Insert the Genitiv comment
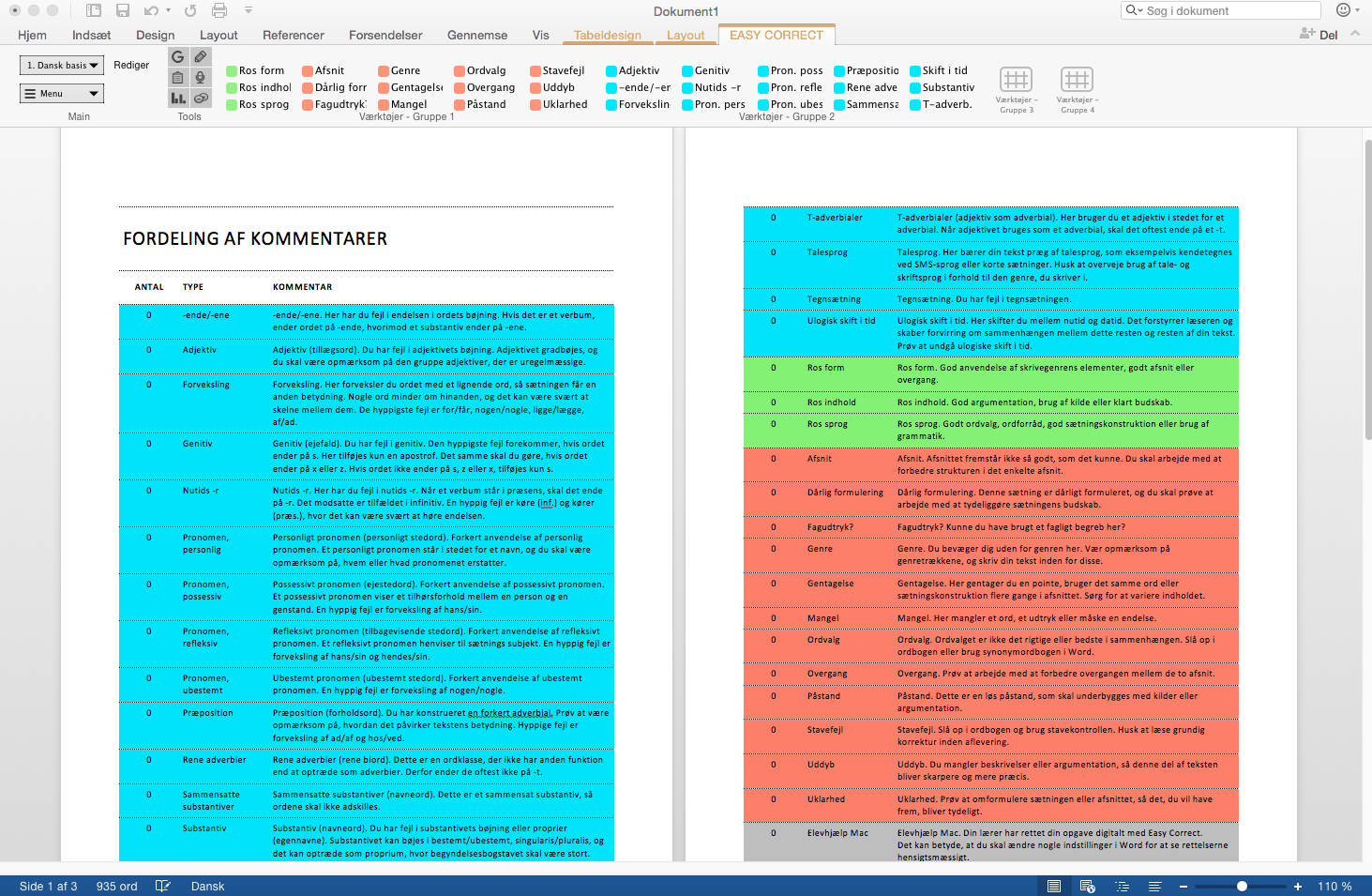Screen dimensions: 1372x896 pyautogui.click(x=706, y=70)
